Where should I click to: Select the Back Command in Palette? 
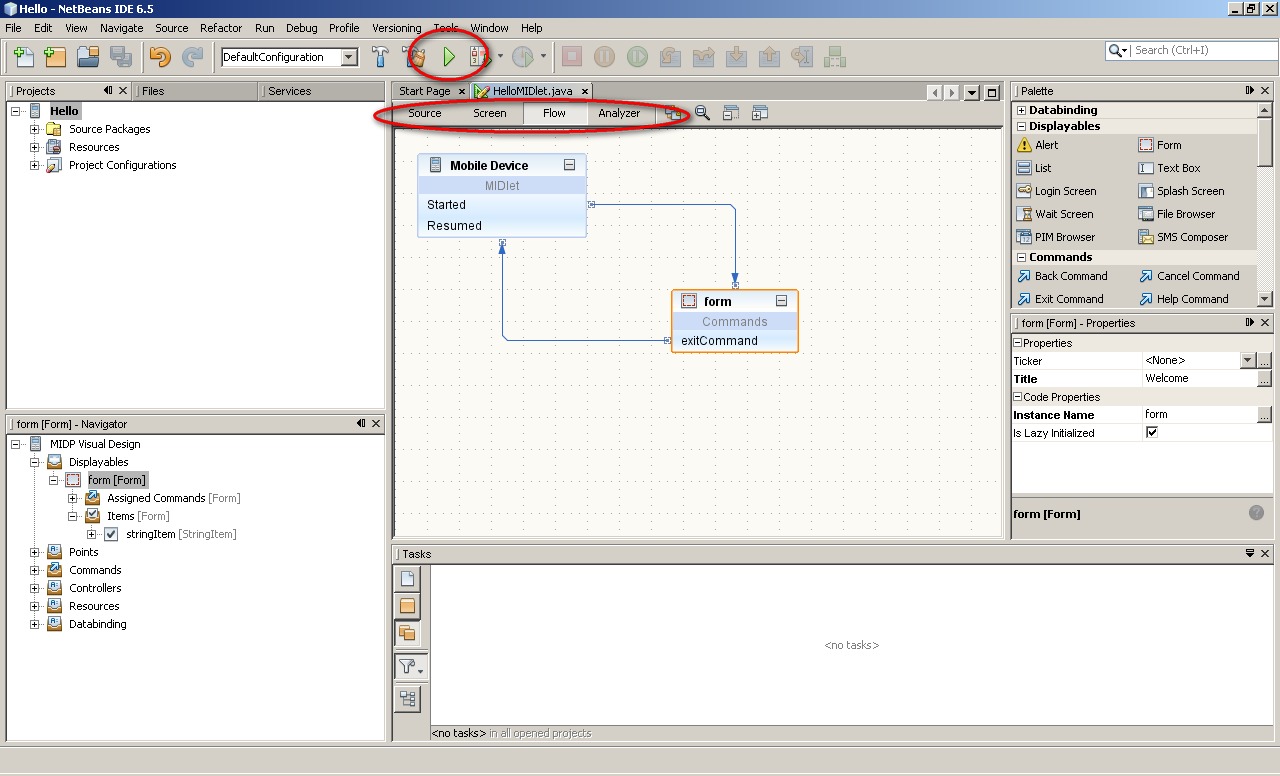click(1062, 276)
